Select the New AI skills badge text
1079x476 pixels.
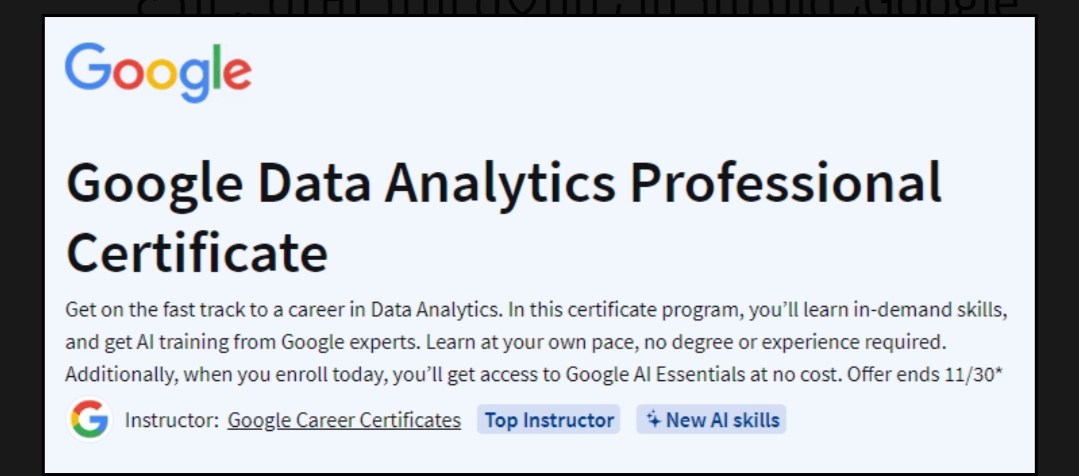[723, 420]
